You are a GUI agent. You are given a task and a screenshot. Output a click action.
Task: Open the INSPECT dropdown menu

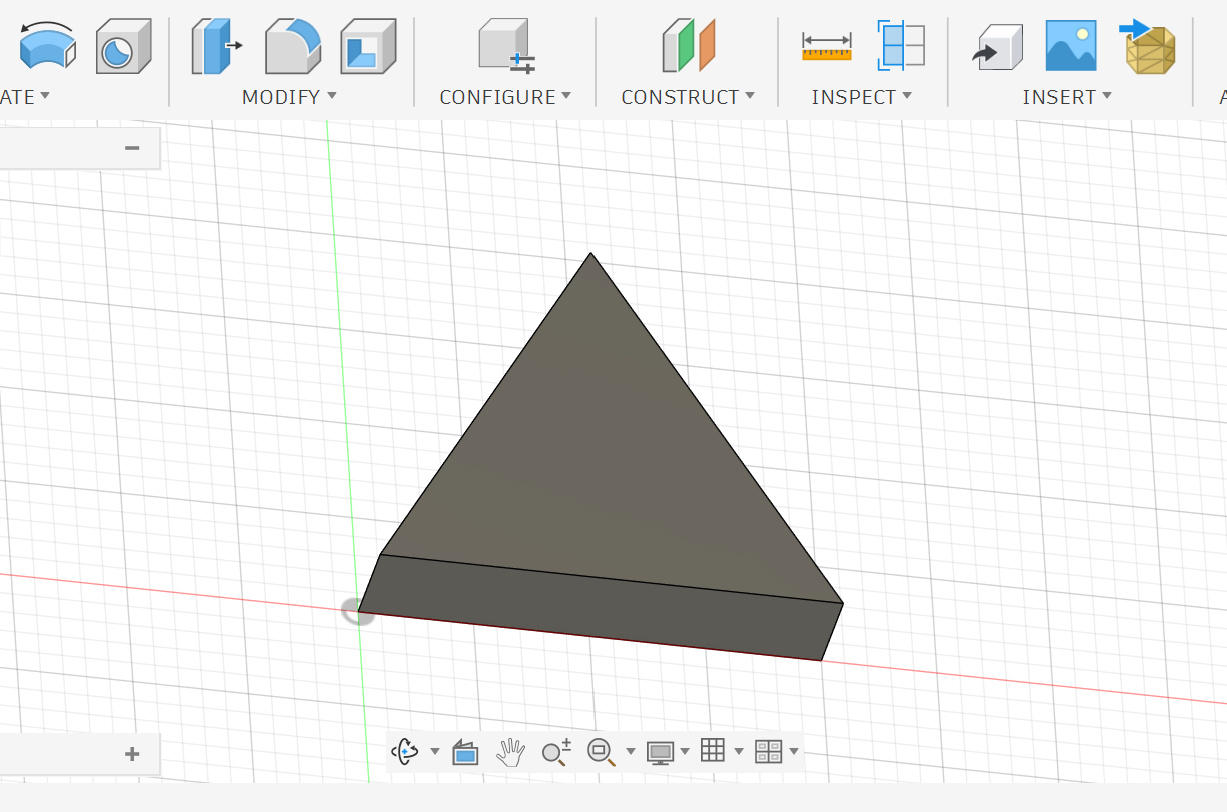862,97
